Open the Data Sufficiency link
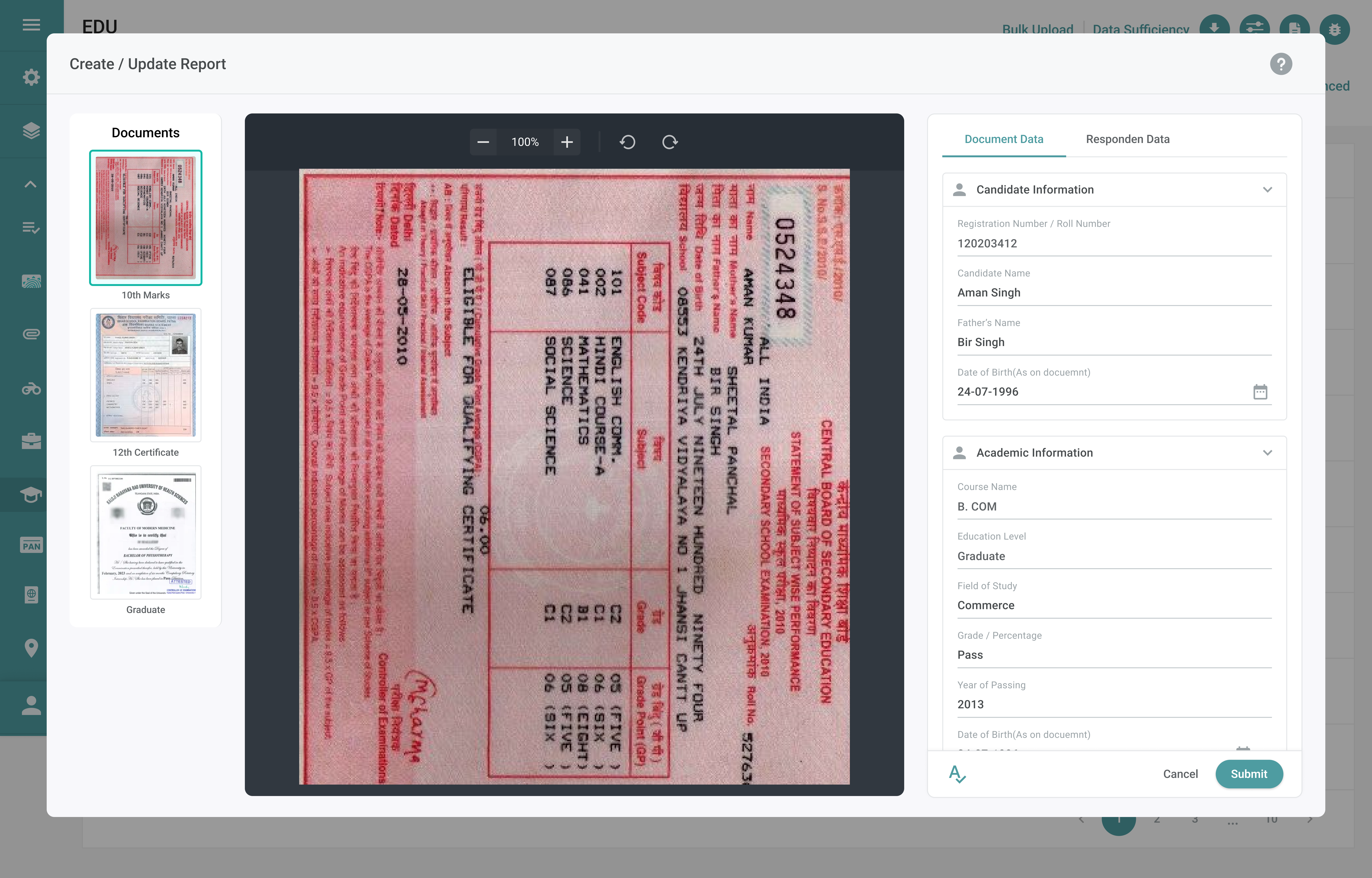The width and height of the screenshot is (1372, 878). coord(1141,29)
